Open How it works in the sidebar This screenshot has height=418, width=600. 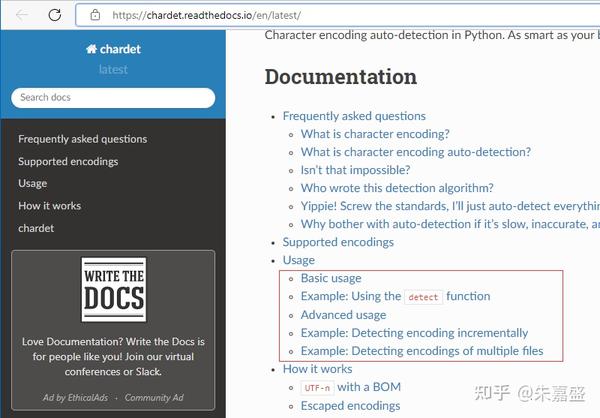coord(49,206)
